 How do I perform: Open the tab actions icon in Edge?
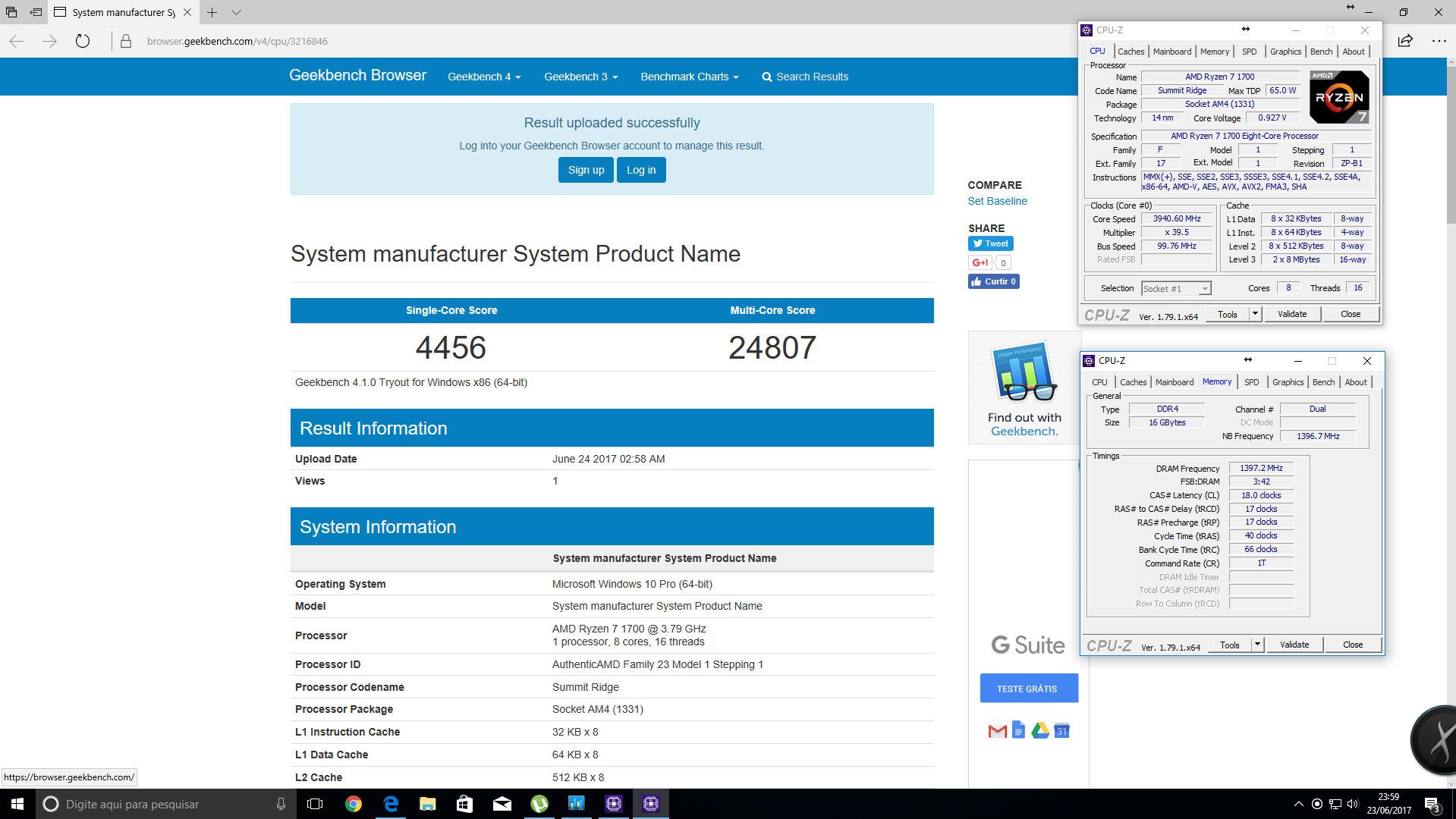coord(11,12)
